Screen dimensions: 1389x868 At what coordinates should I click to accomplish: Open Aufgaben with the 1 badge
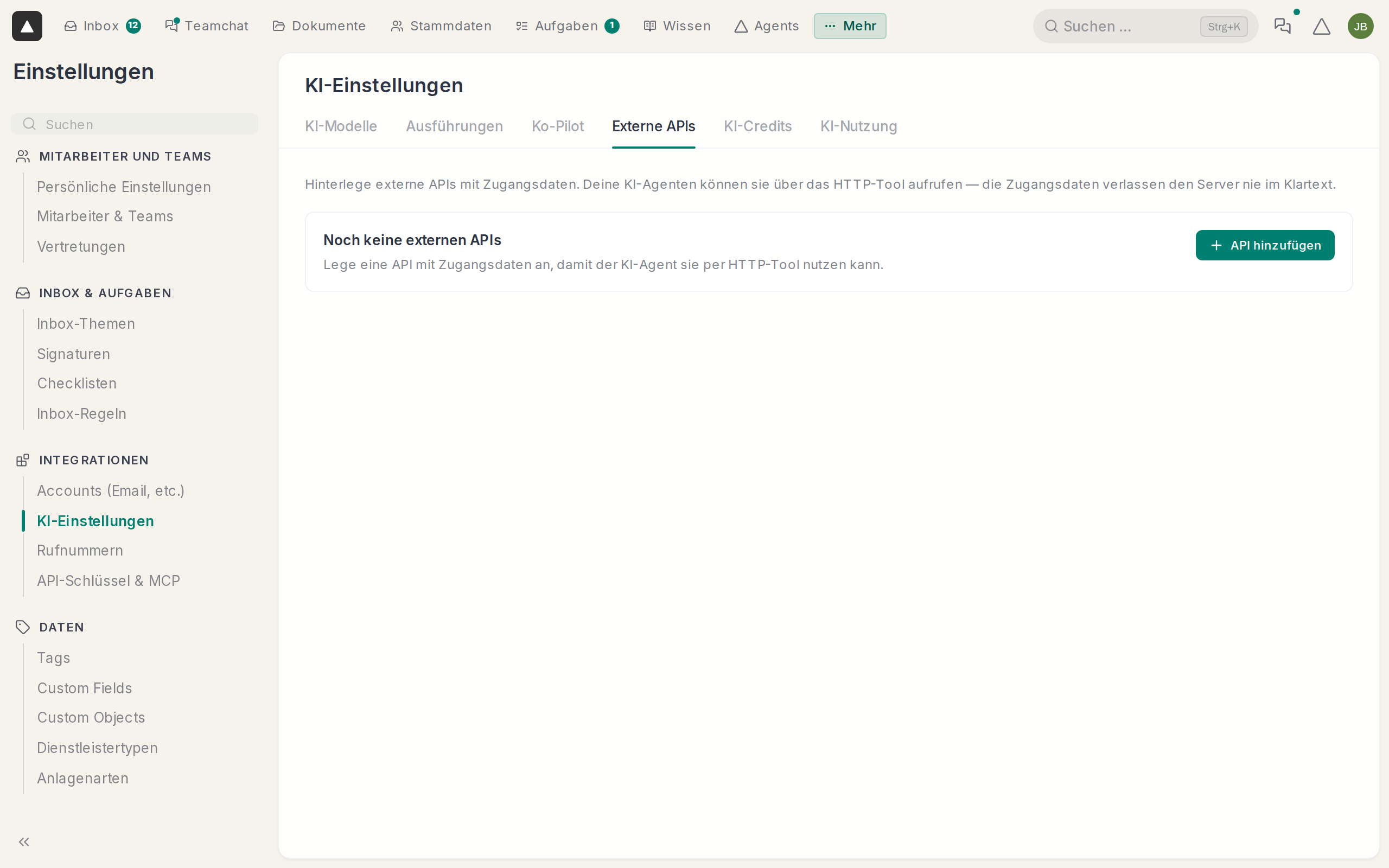pos(567,26)
